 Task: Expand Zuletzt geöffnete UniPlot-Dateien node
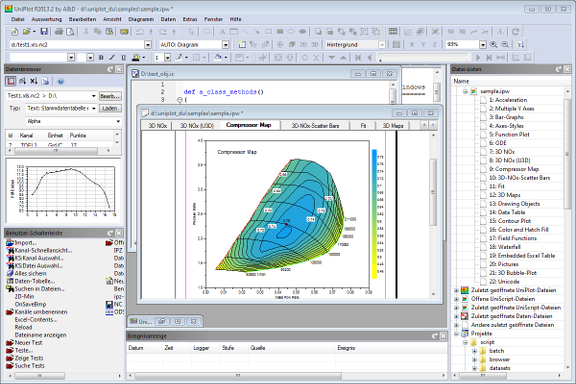click(456, 290)
